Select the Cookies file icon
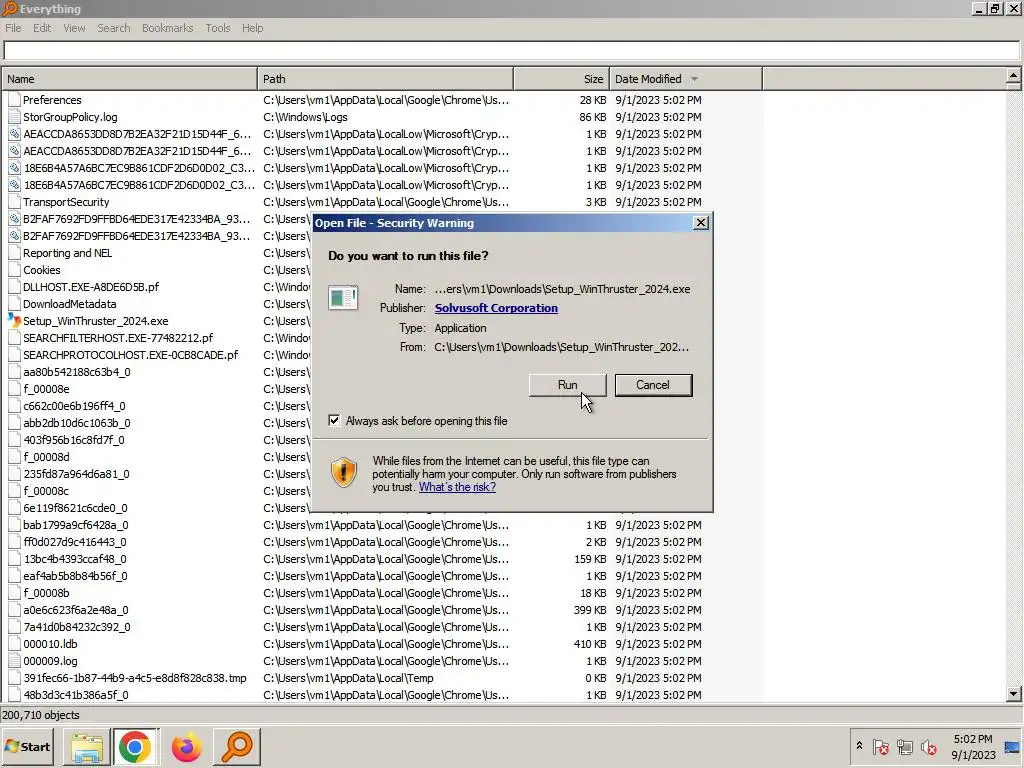 coord(14,270)
